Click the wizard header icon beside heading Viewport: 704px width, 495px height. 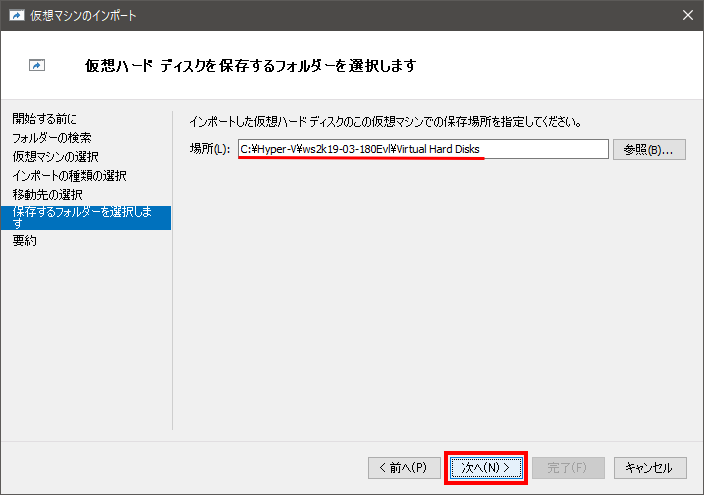tap(37, 66)
